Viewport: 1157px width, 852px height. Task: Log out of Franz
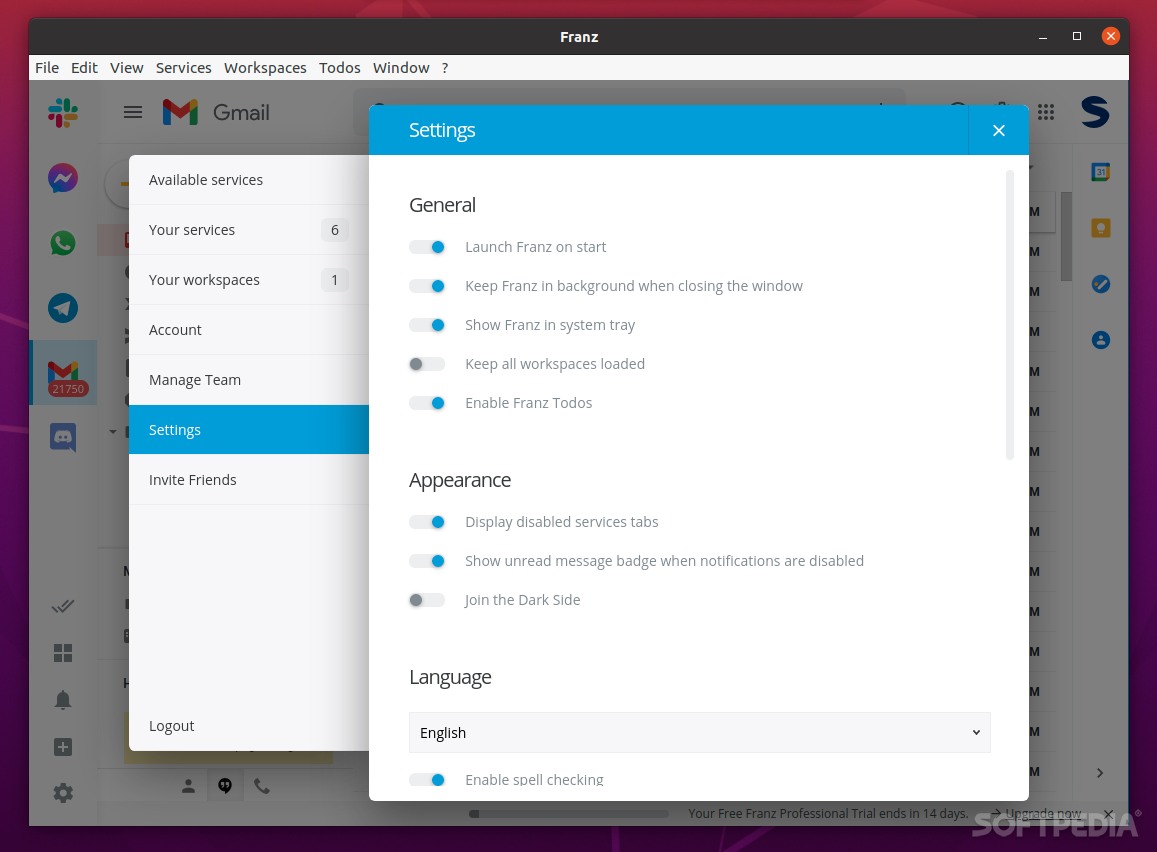pyautogui.click(x=171, y=725)
